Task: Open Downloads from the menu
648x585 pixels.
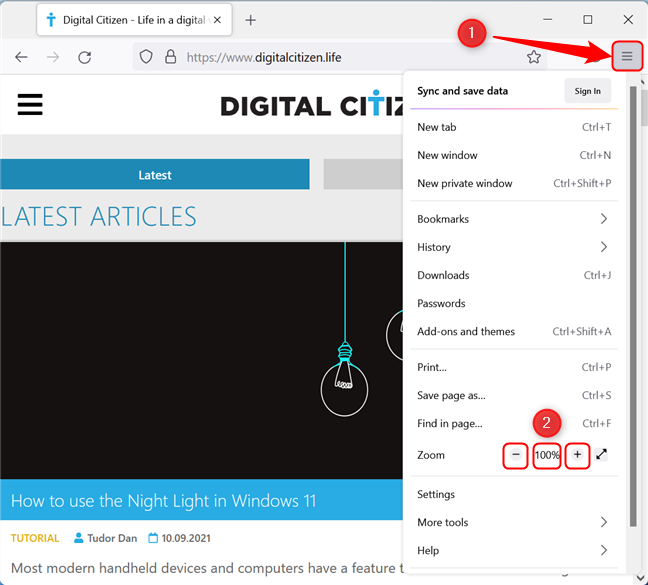Action: [x=514, y=275]
